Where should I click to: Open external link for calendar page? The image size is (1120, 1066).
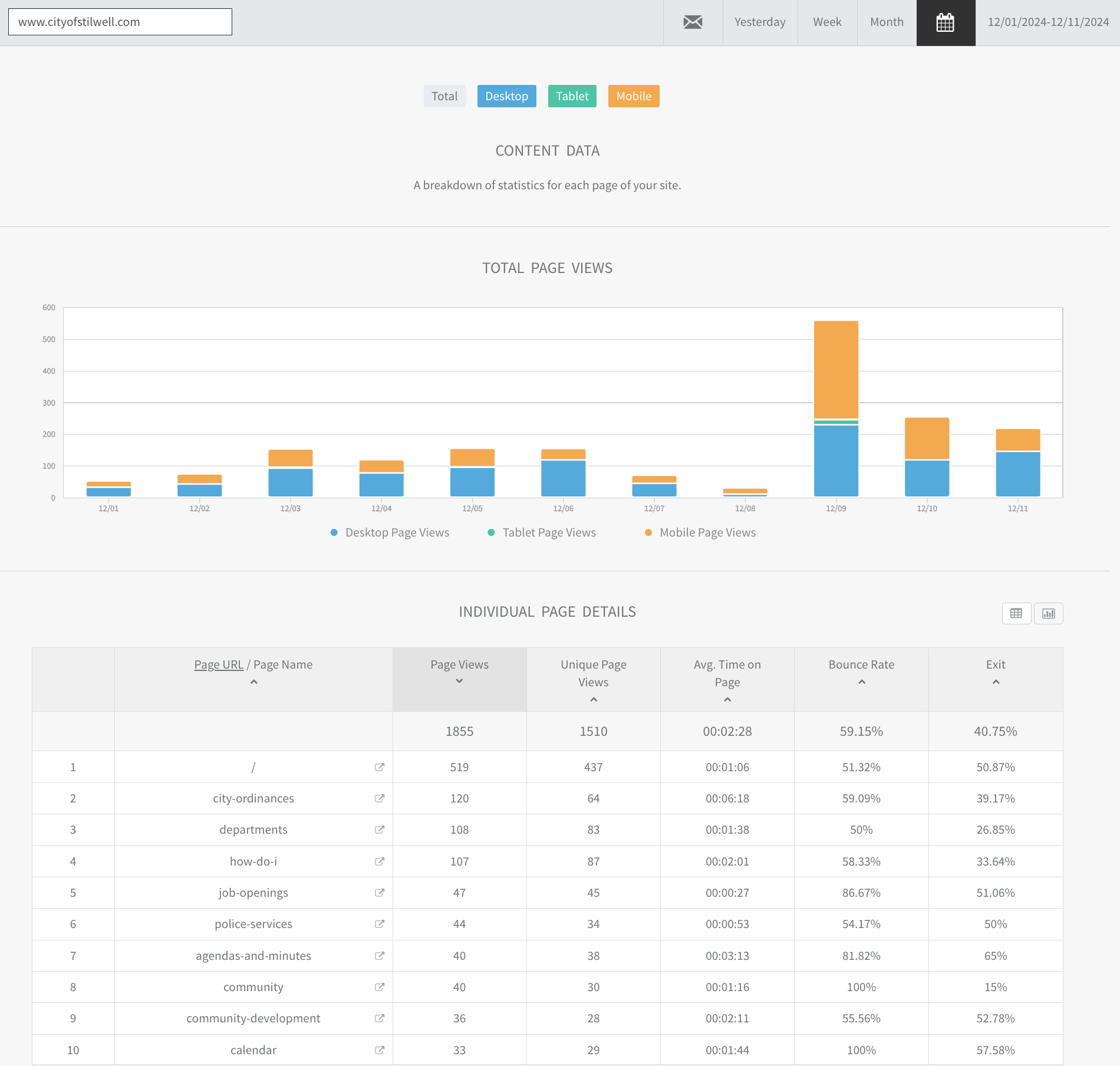coord(380,1050)
